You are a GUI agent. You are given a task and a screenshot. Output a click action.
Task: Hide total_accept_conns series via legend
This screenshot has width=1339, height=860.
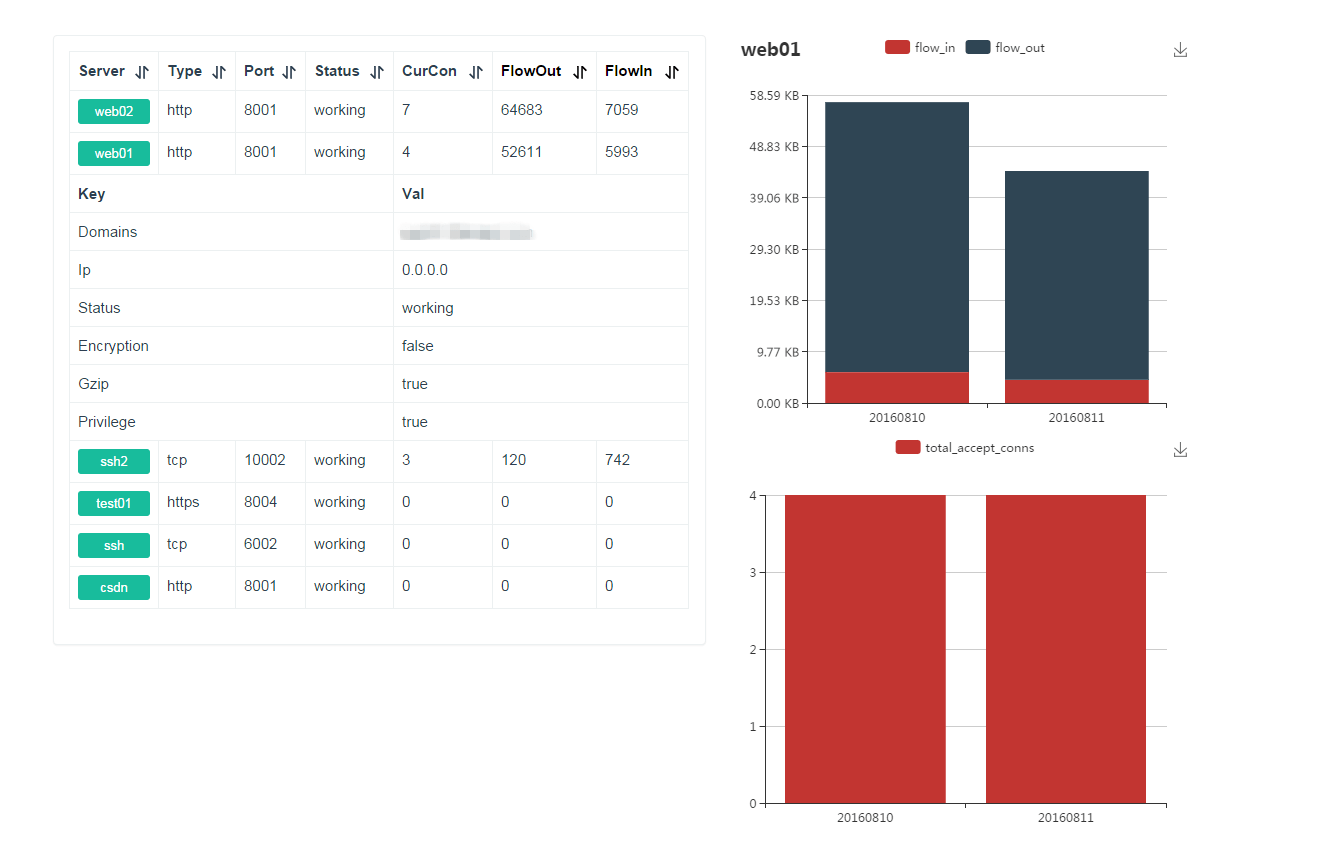click(965, 448)
